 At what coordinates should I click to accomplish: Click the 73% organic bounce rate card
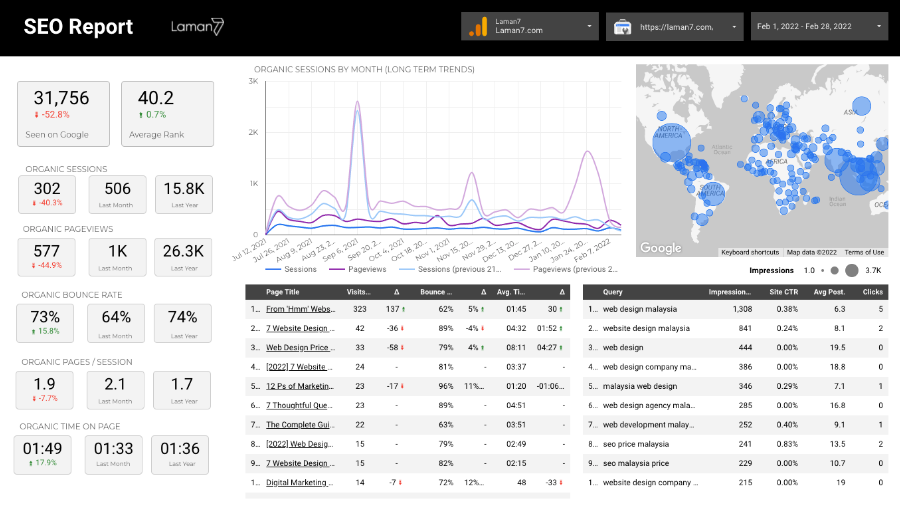[45, 323]
